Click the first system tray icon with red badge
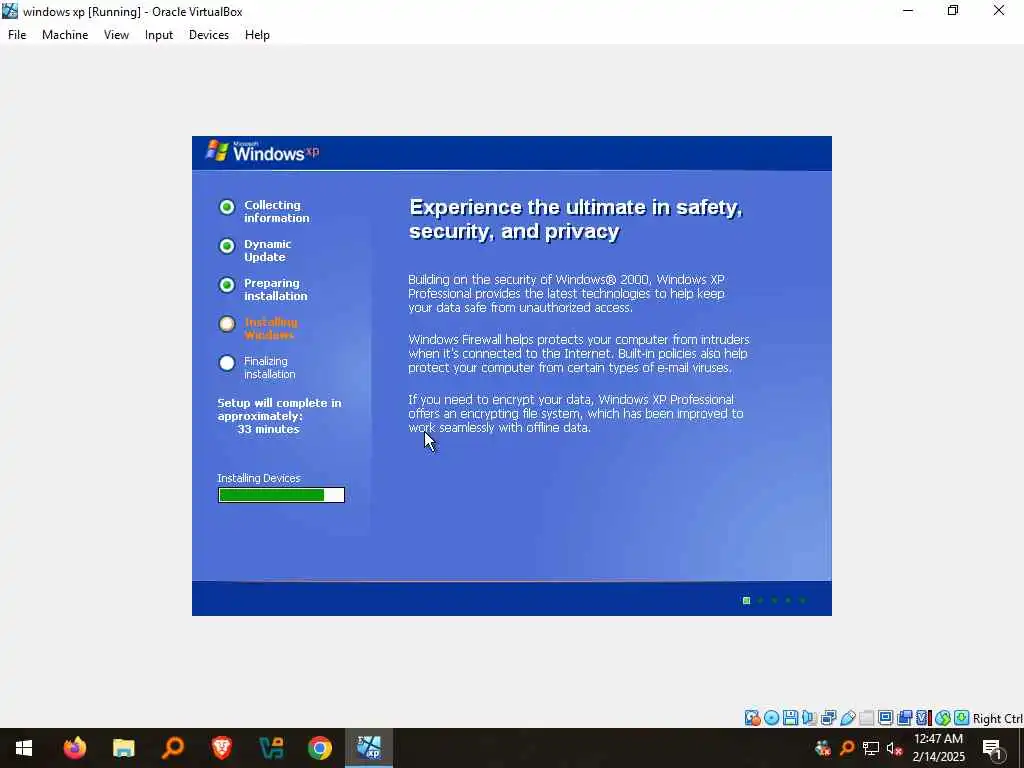This screenshot has height=768, width=1024. point(823,748)
